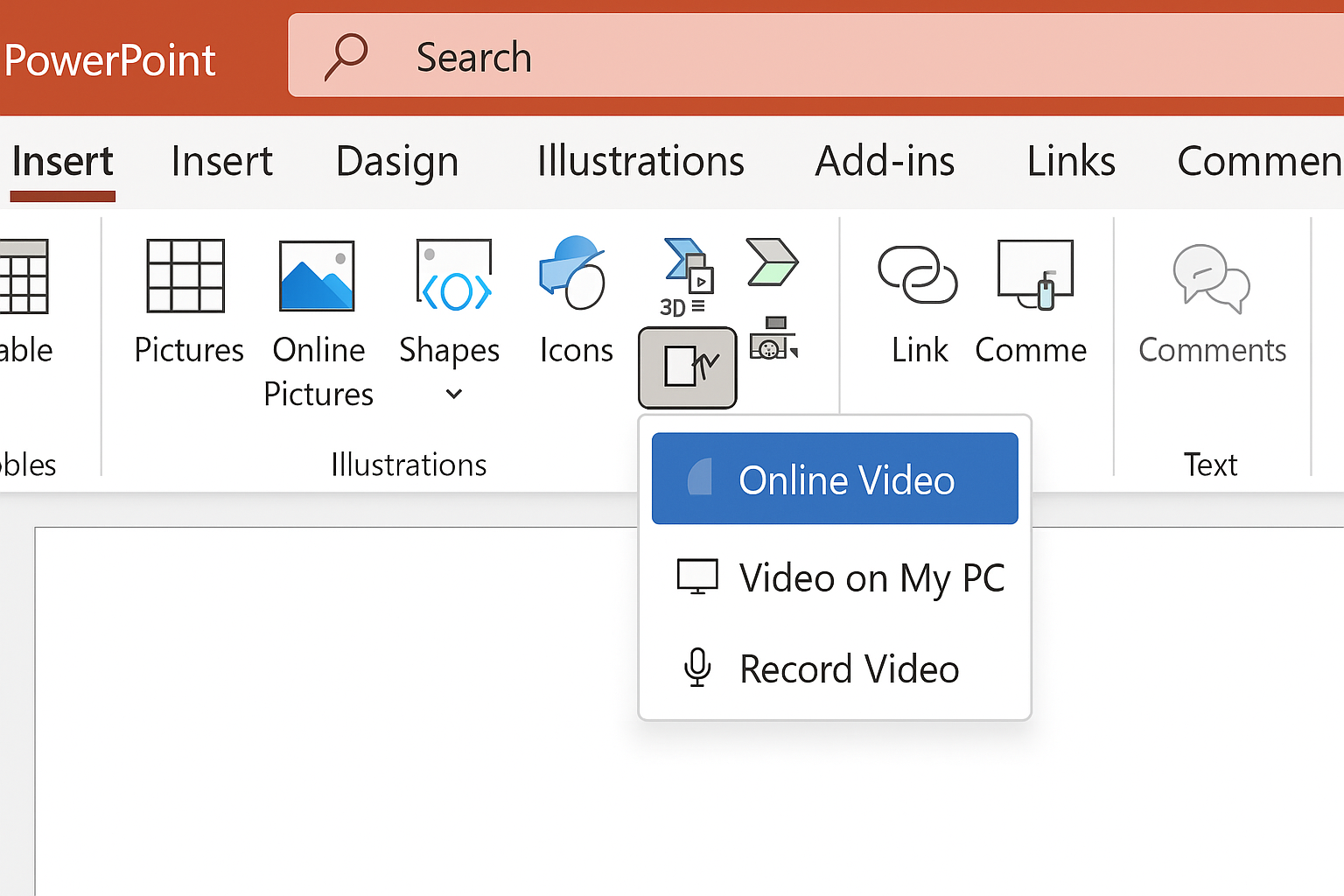Click the Online Pictures label text
This screenshot has height=896, width=1344.
318,372
